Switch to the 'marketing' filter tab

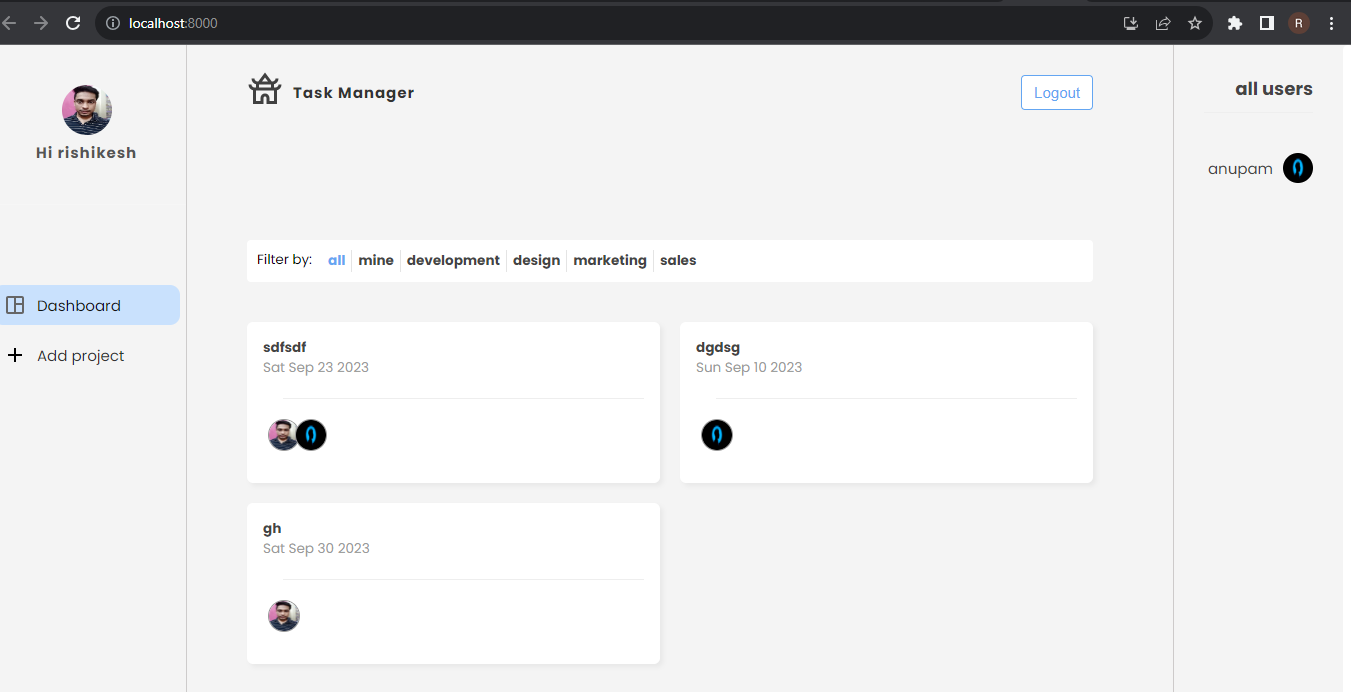point(609,260)
